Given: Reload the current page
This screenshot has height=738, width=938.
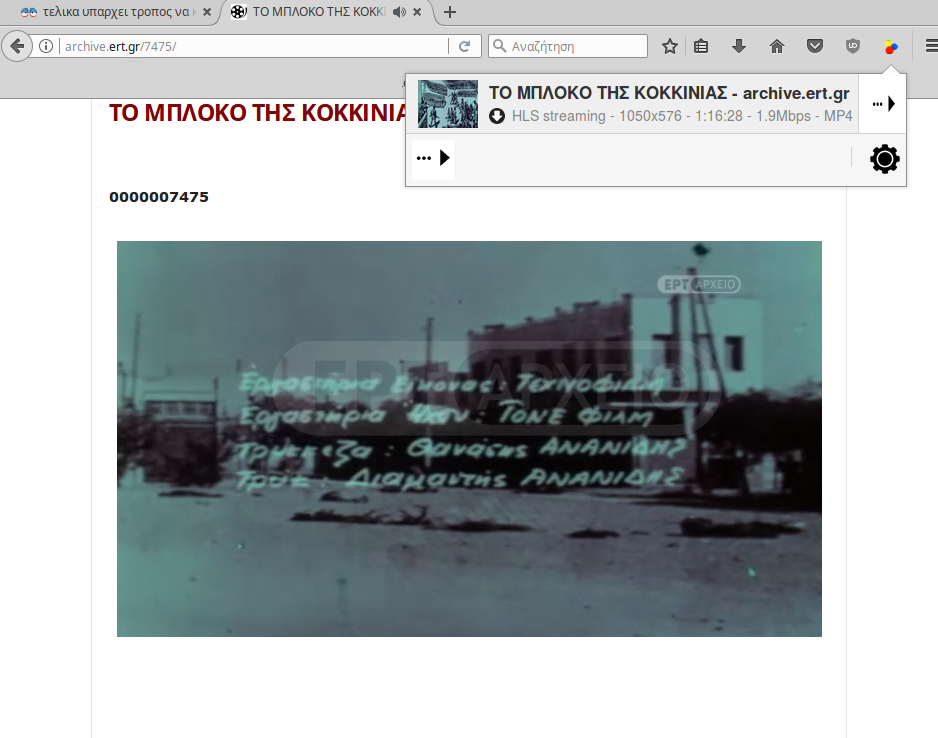Looking at the screenshot, I should tap(464, 46).
